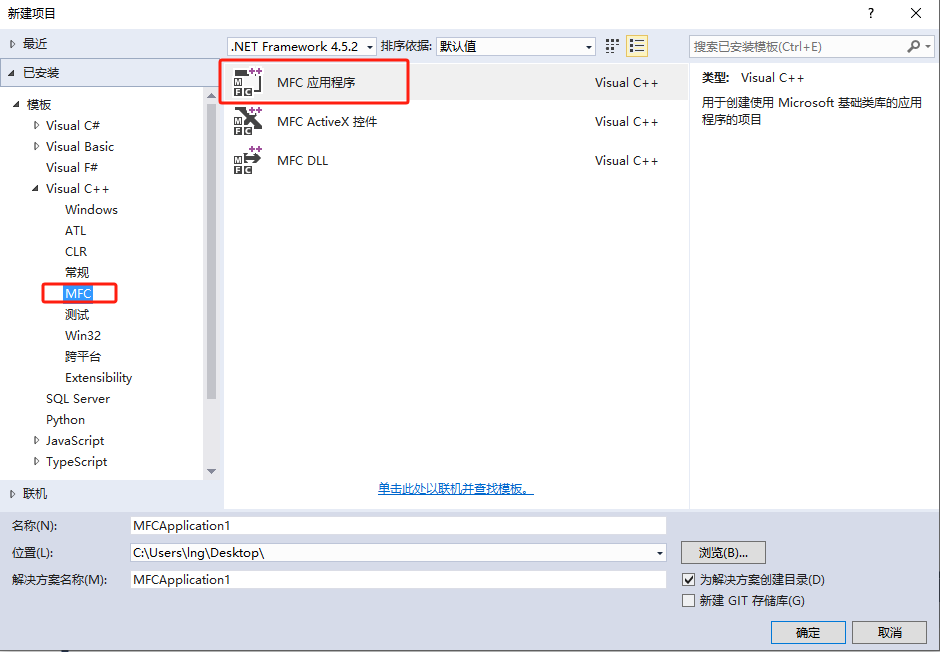Click the 取消 button
Image resolution: width=940 pixels, height=652 pixels.
(890, 632)
